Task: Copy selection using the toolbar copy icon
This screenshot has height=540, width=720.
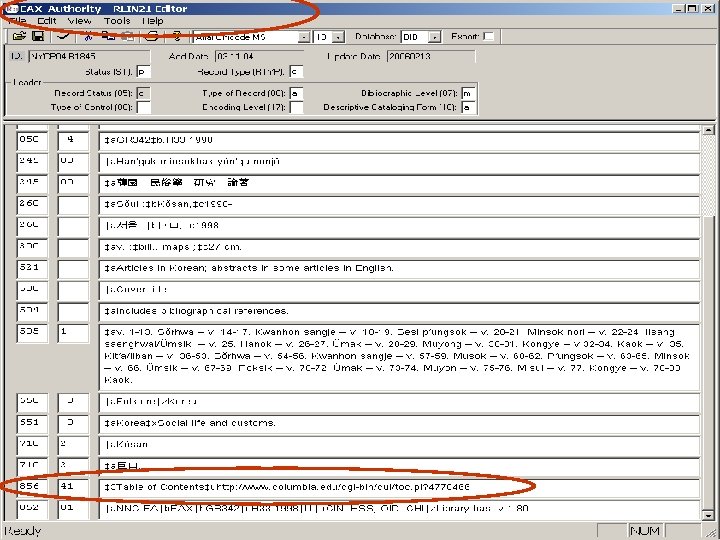Action: (x=108, y=36)
